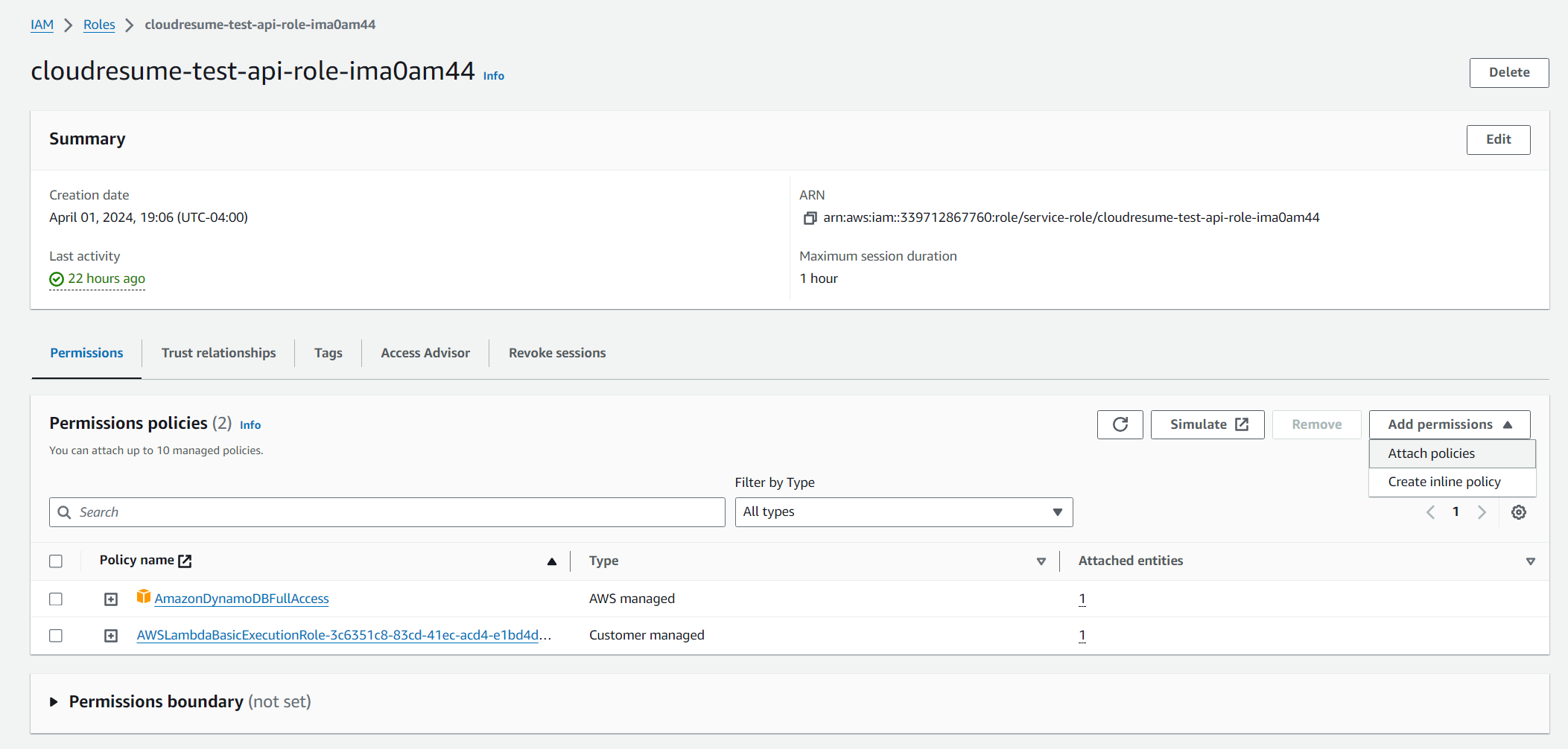Go to IAM breadcrumb link
Screen dimensions: 1568x749
[42, 25]
